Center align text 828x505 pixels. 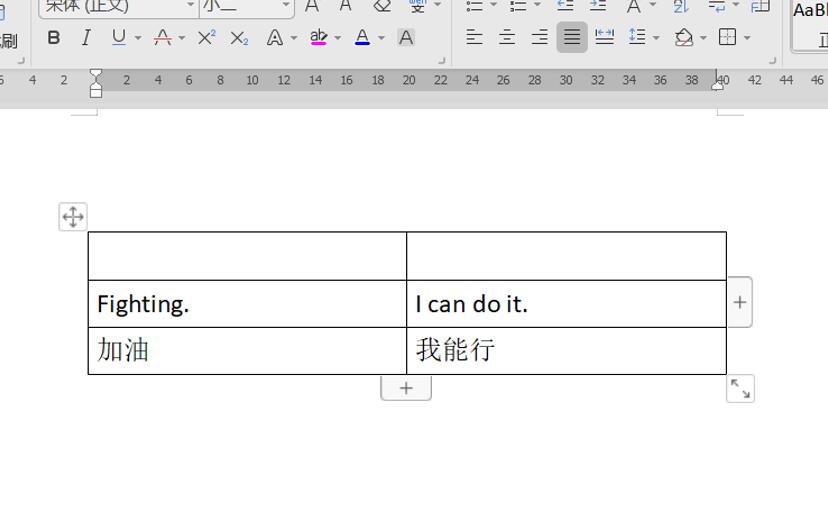tap(507, 38)
